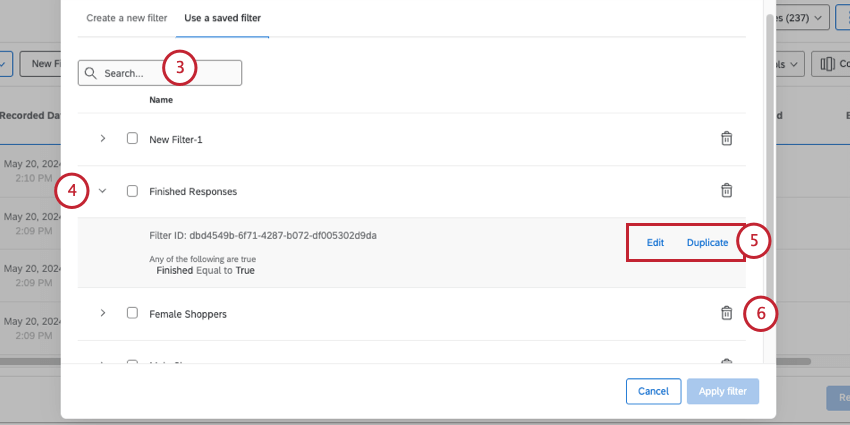This screenshot has height=425, width=850.
Task: Check the Female Shoppers checkbox
Action: (132, 313)
